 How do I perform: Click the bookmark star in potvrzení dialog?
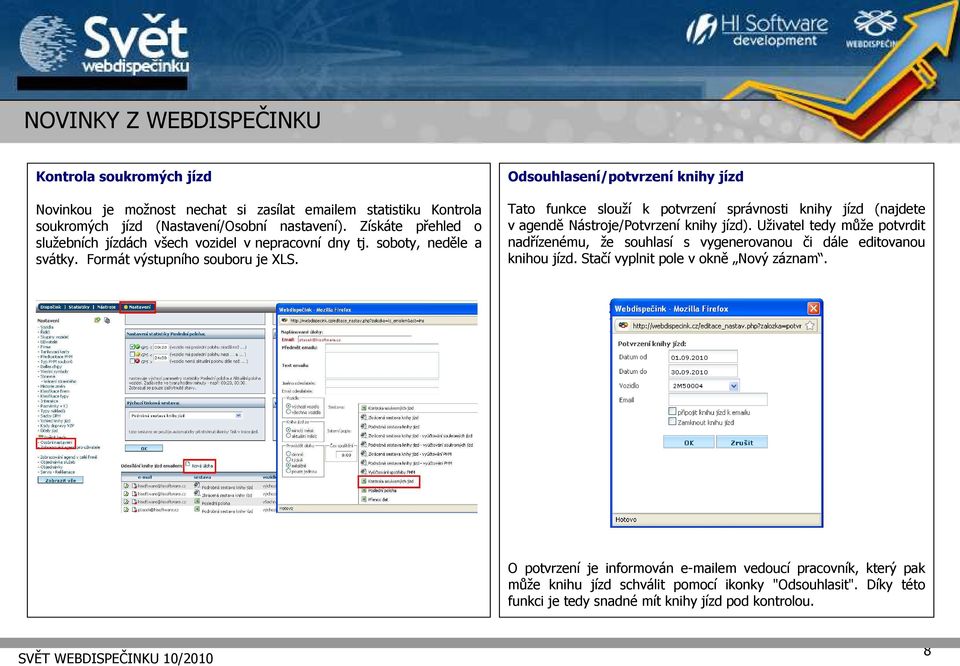[x=810, y=326]
